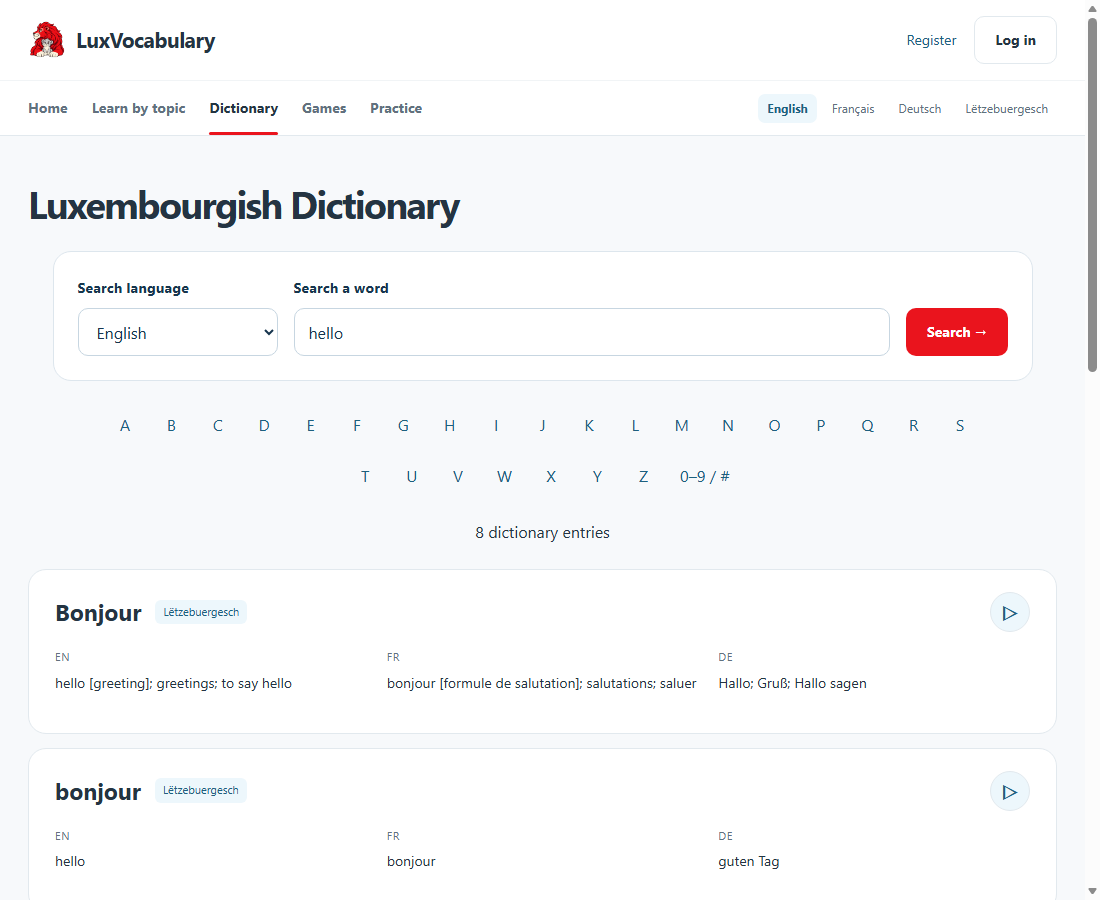Image resolution: width=1100 pixels, height=900 pixels.
Task: Browse entries for letter M
Action: pyautogui.click(x=681, y=426)
